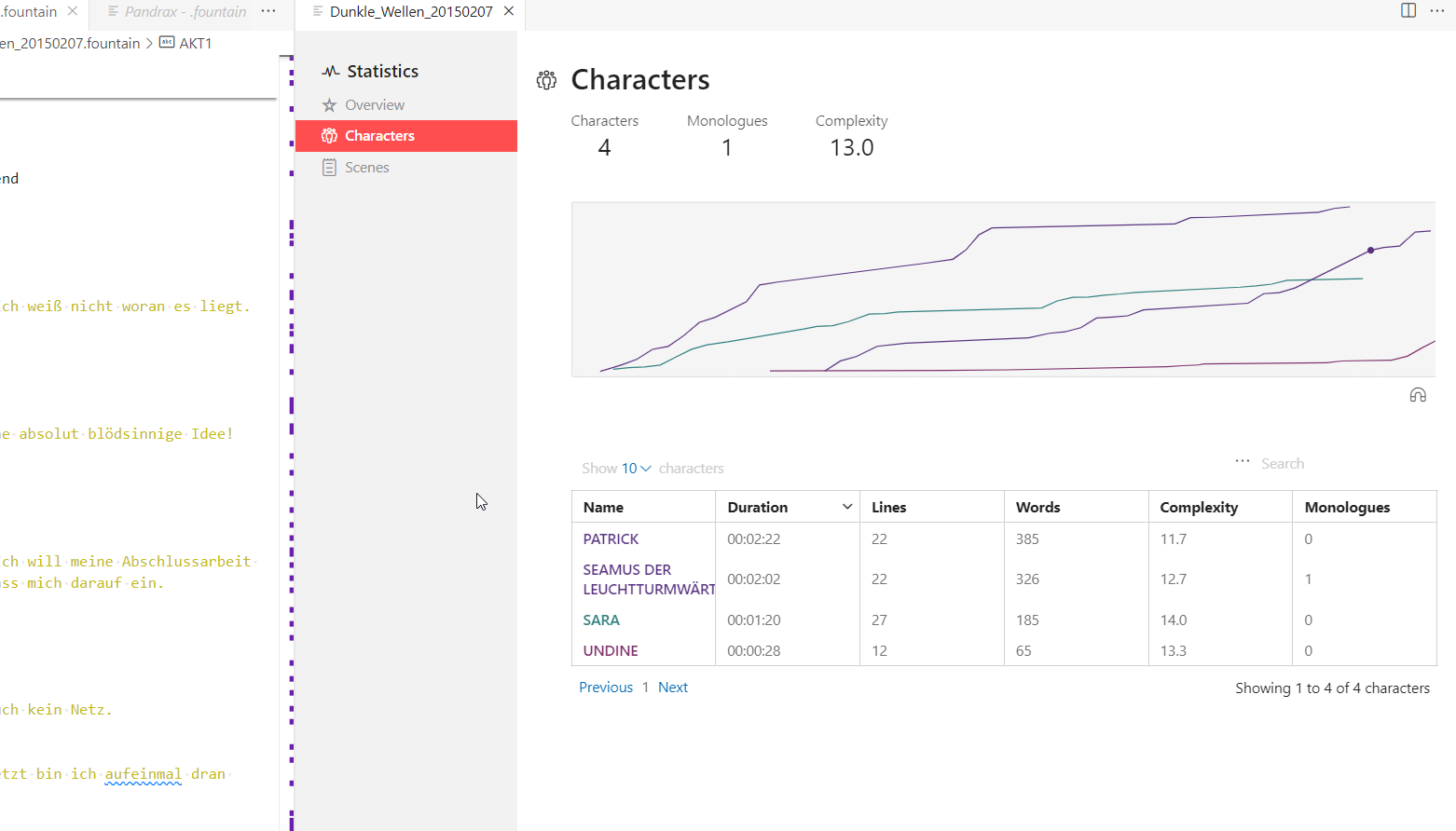
Task: Sort table by Name column
Action: [643, 507]
